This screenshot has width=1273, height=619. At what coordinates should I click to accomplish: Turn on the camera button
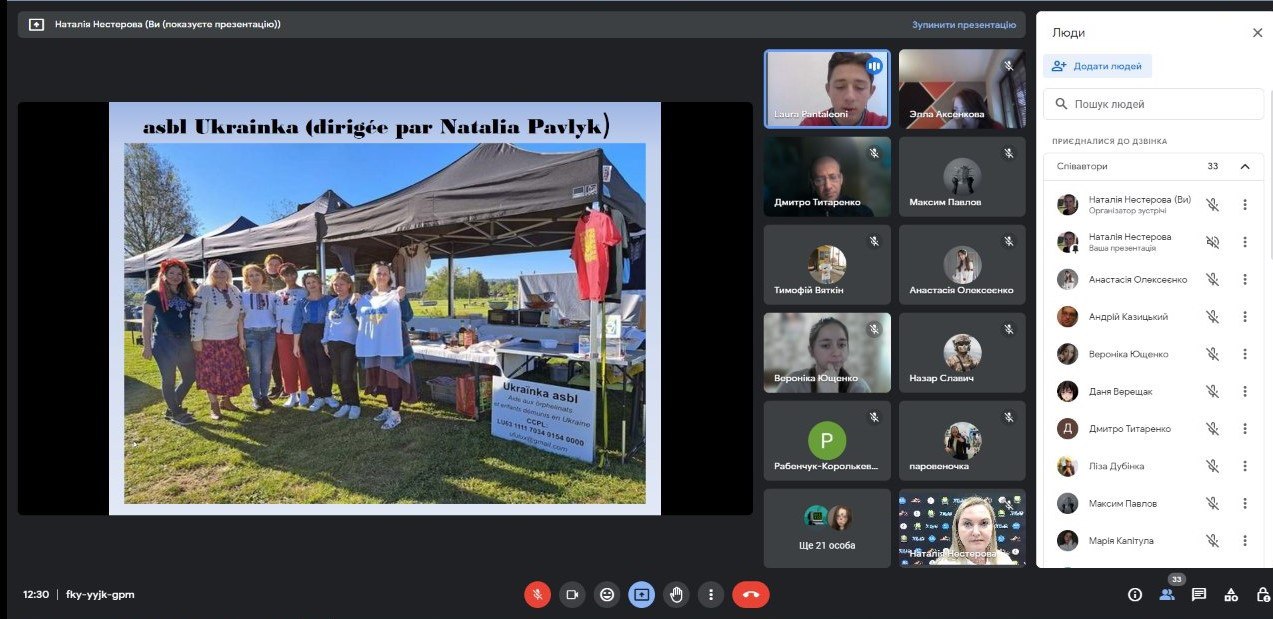point(572,594)
